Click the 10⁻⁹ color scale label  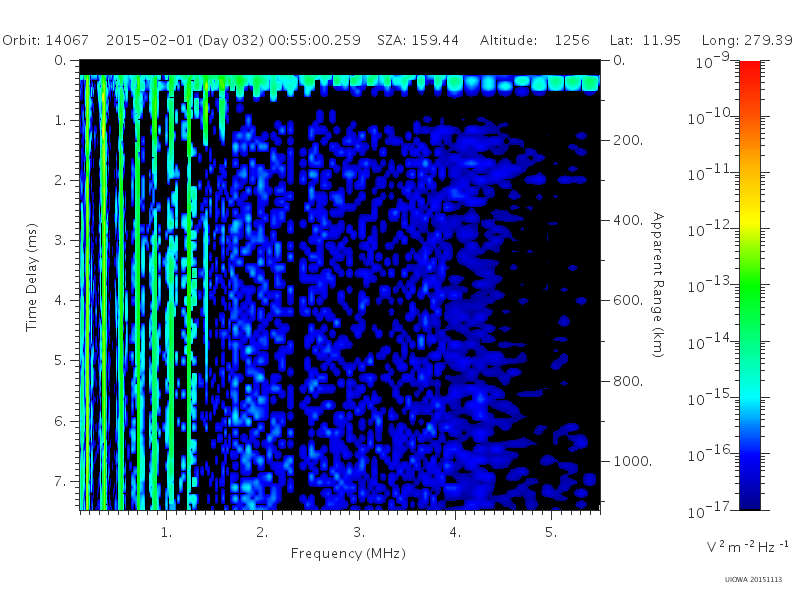pyautogui.click(x=713, y=62)
